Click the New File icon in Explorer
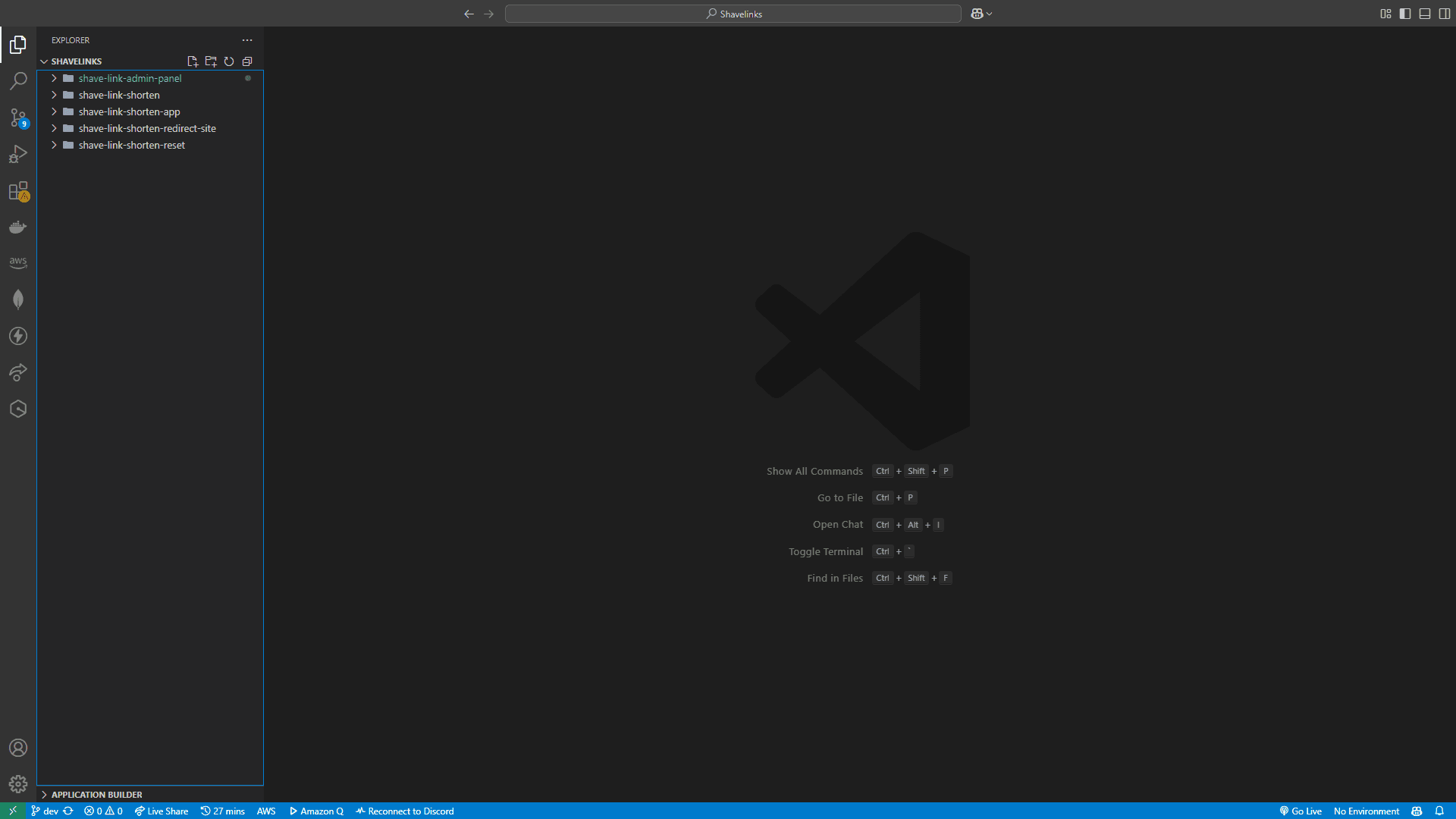1456x819 pixels. tap(193, 61)
